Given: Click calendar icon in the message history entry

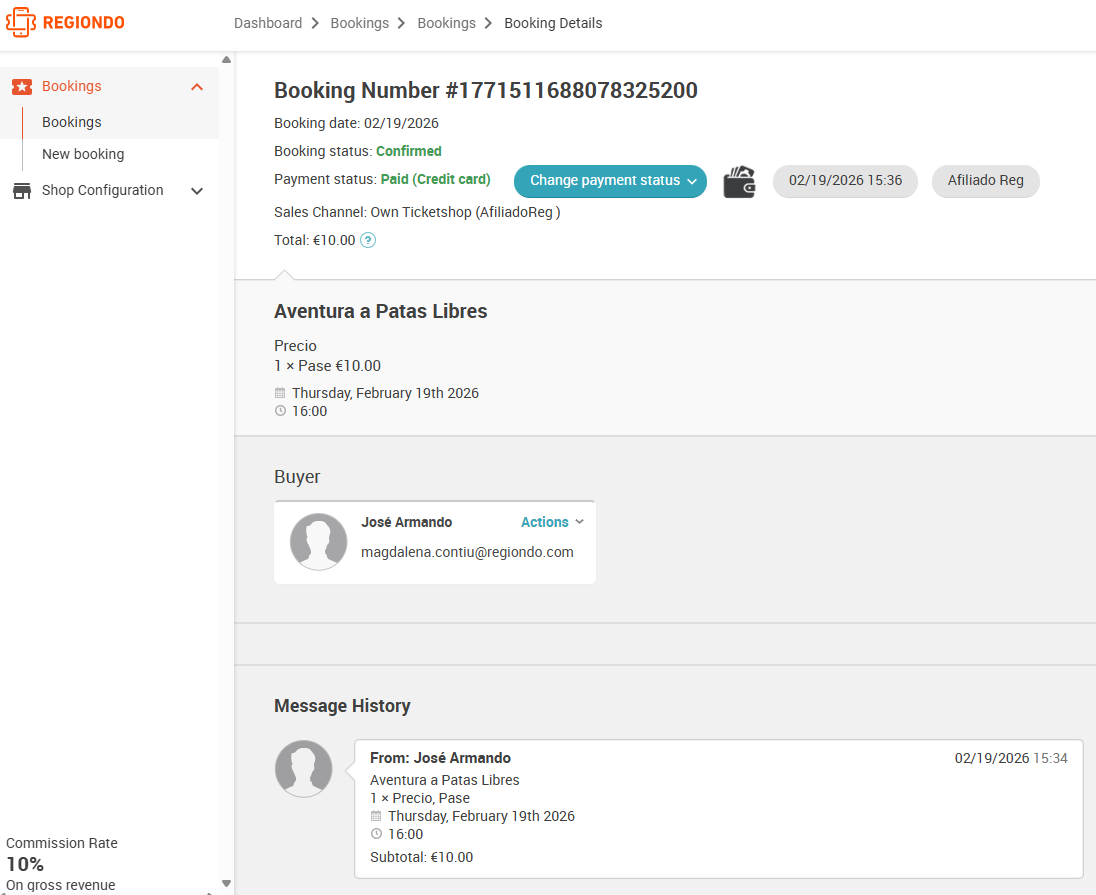Looking at the screenshot, I should (x=376, y=816).
